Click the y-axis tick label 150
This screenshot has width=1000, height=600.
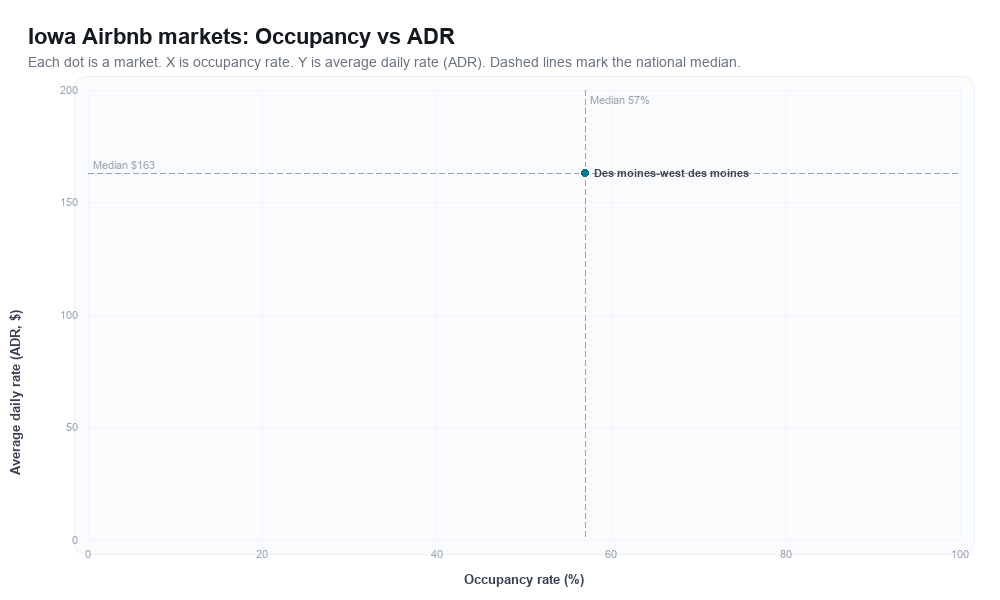click(x=69, y=203)
